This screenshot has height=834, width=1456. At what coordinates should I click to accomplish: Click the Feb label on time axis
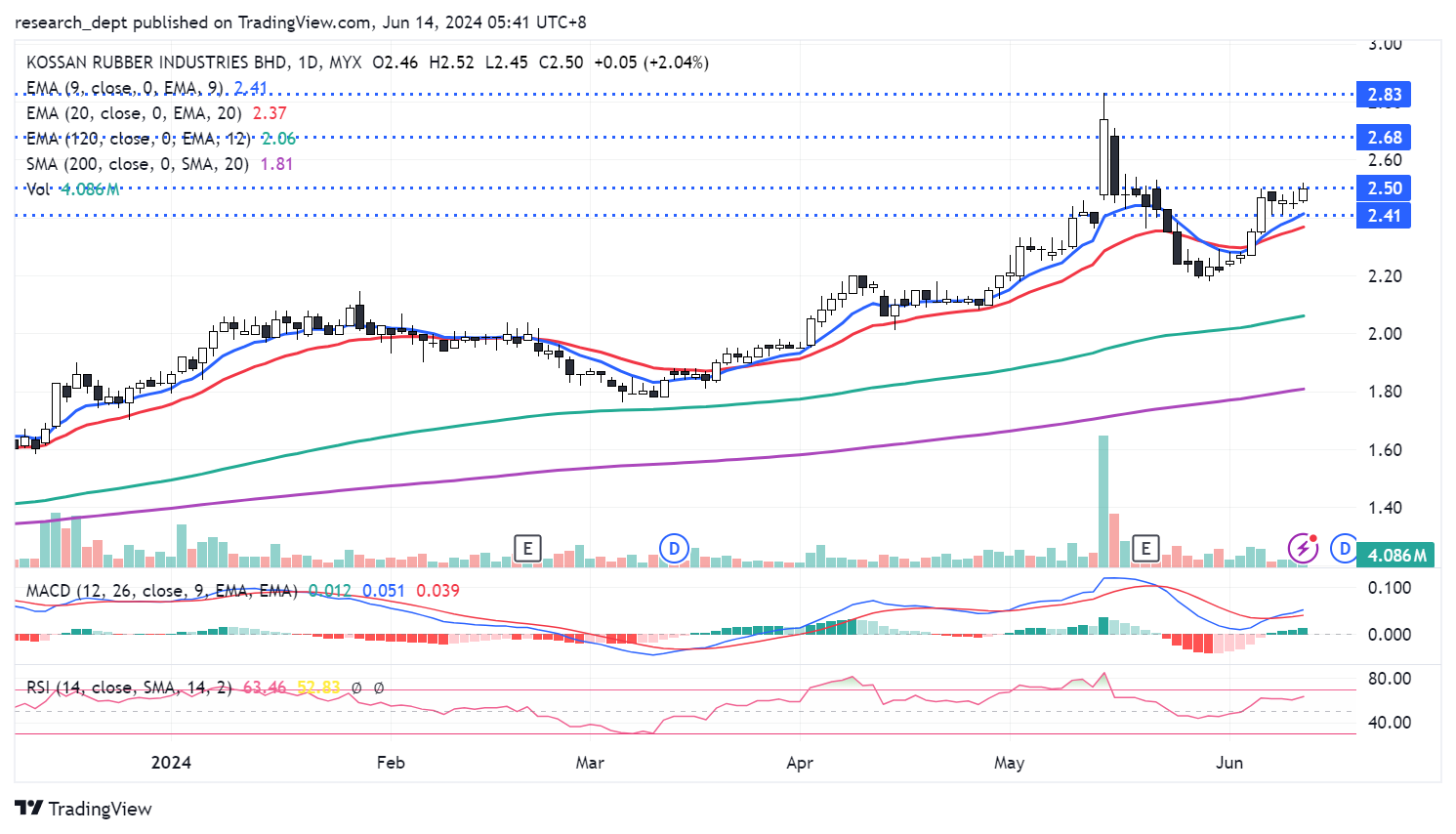tap(391, 763)
